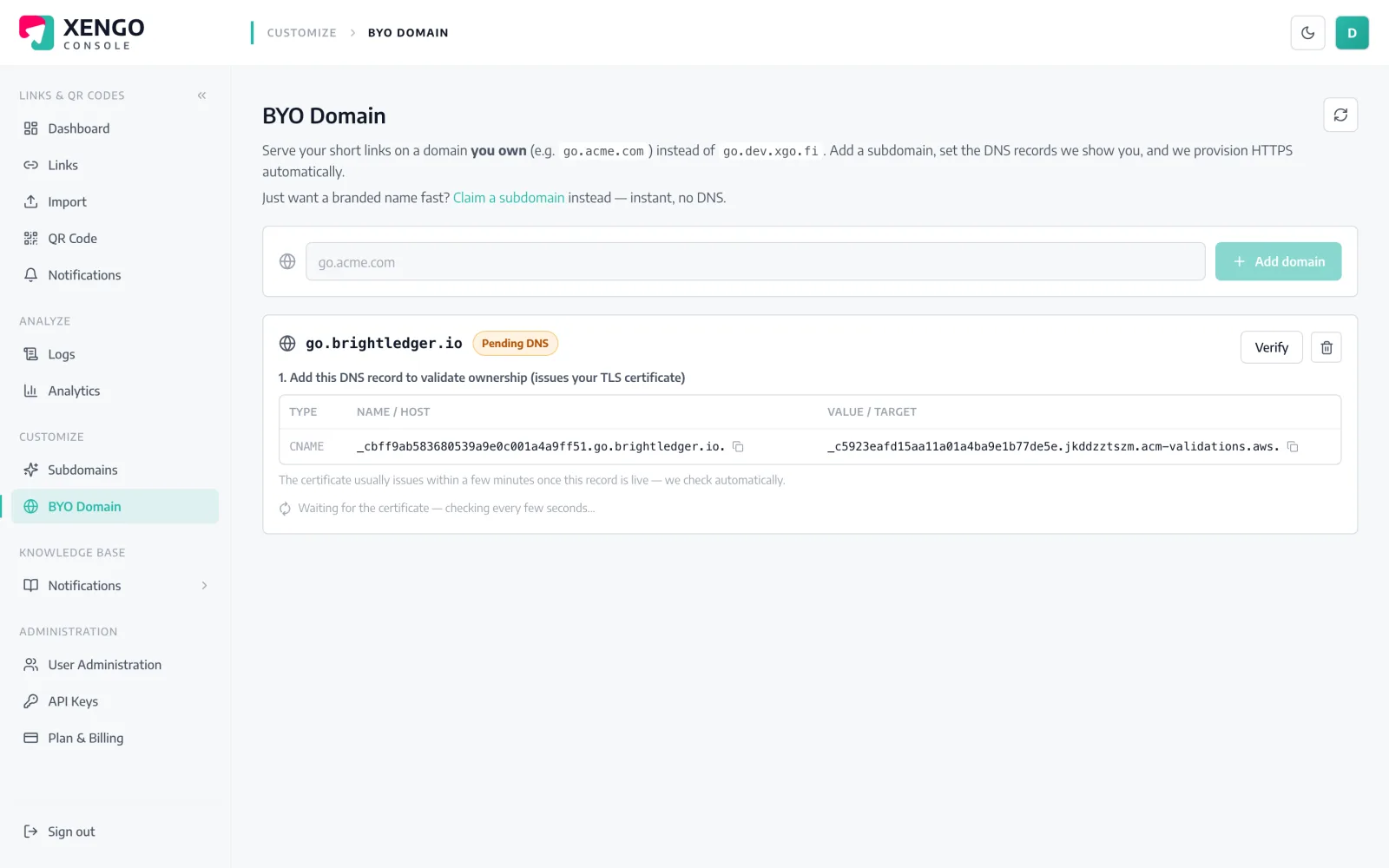Go to the Subdomains page
Viewport: 1389px width, 868px height.
[x=115, y=470]
